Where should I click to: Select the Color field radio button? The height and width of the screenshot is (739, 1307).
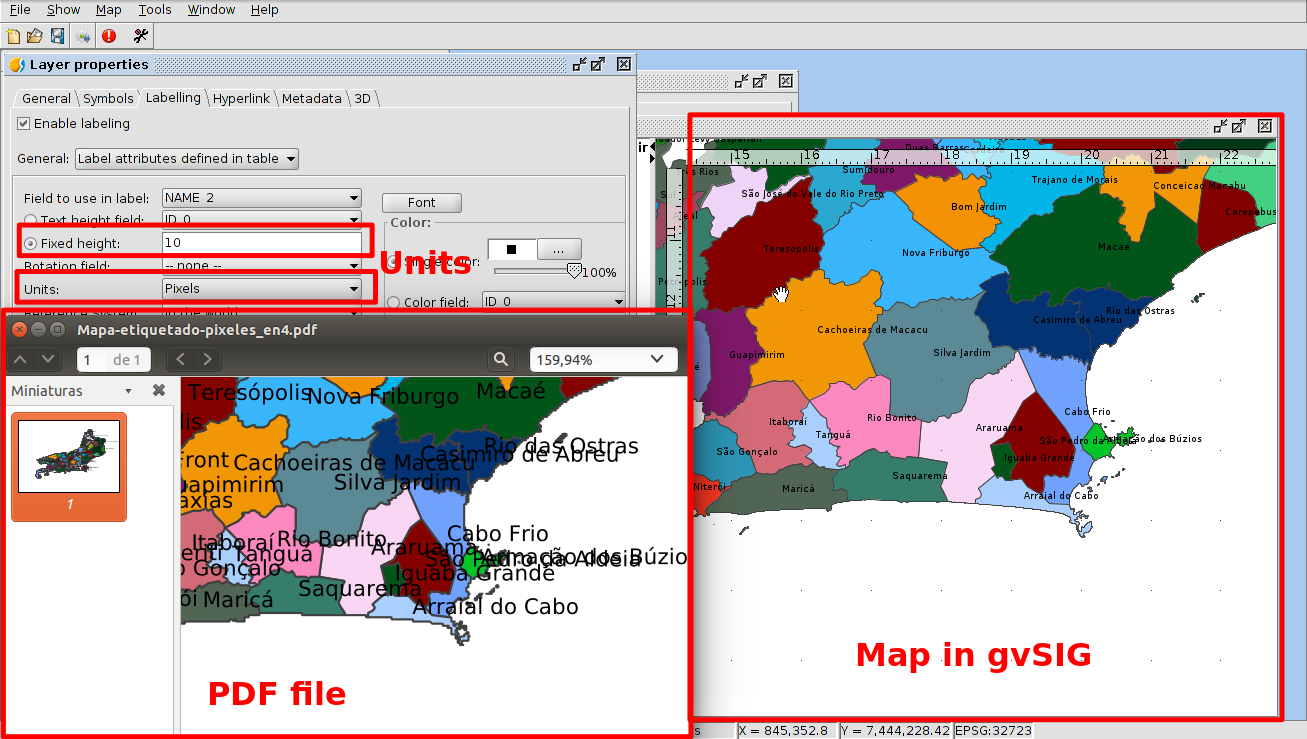394,302
